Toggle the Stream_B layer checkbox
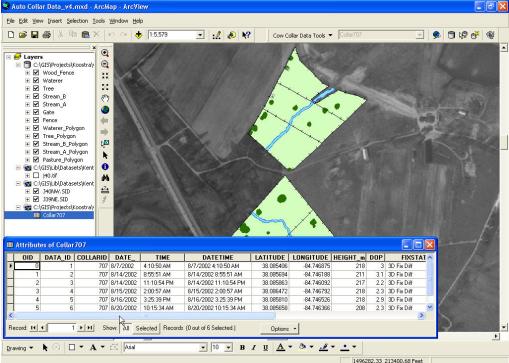Image resolution: width=509 pixels, height=363 pixels. (x=36, y=96)
